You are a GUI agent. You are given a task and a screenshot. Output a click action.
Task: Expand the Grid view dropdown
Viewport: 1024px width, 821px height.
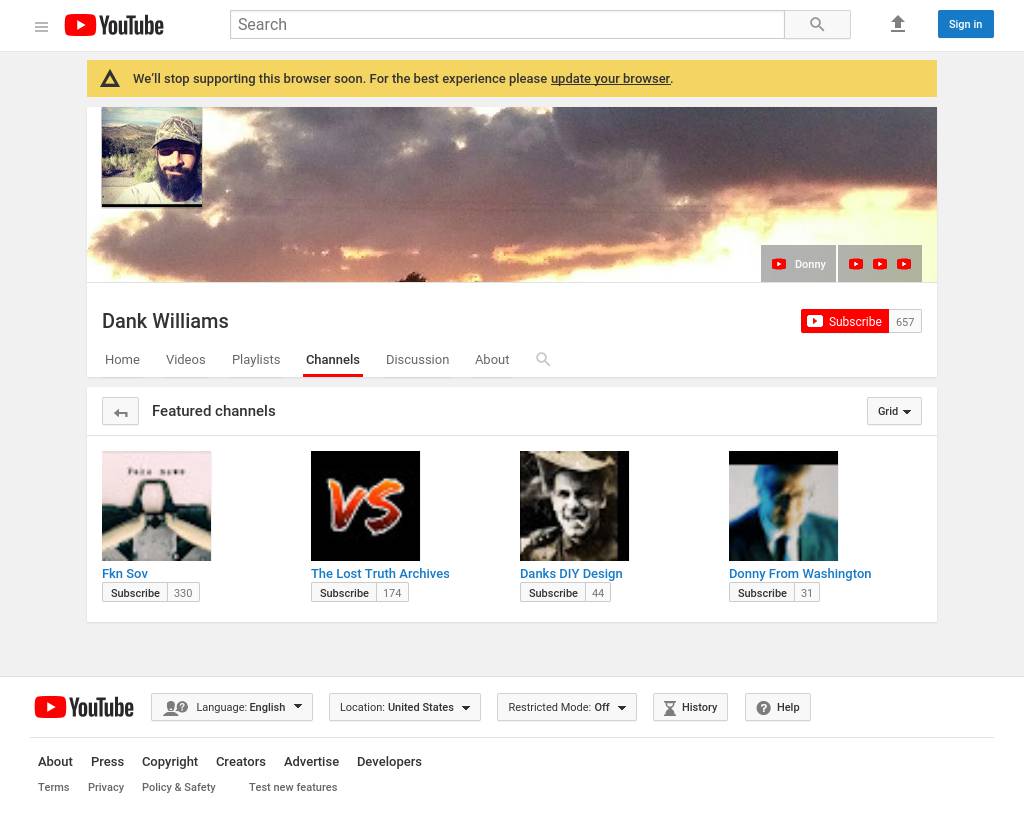(x=894, y=411)
